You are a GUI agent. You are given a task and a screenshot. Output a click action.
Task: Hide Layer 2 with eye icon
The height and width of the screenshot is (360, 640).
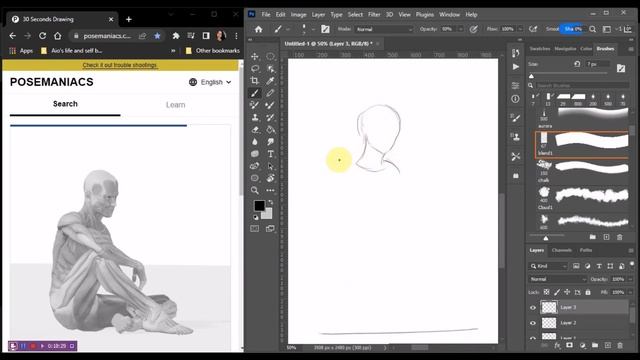(533, 323)
